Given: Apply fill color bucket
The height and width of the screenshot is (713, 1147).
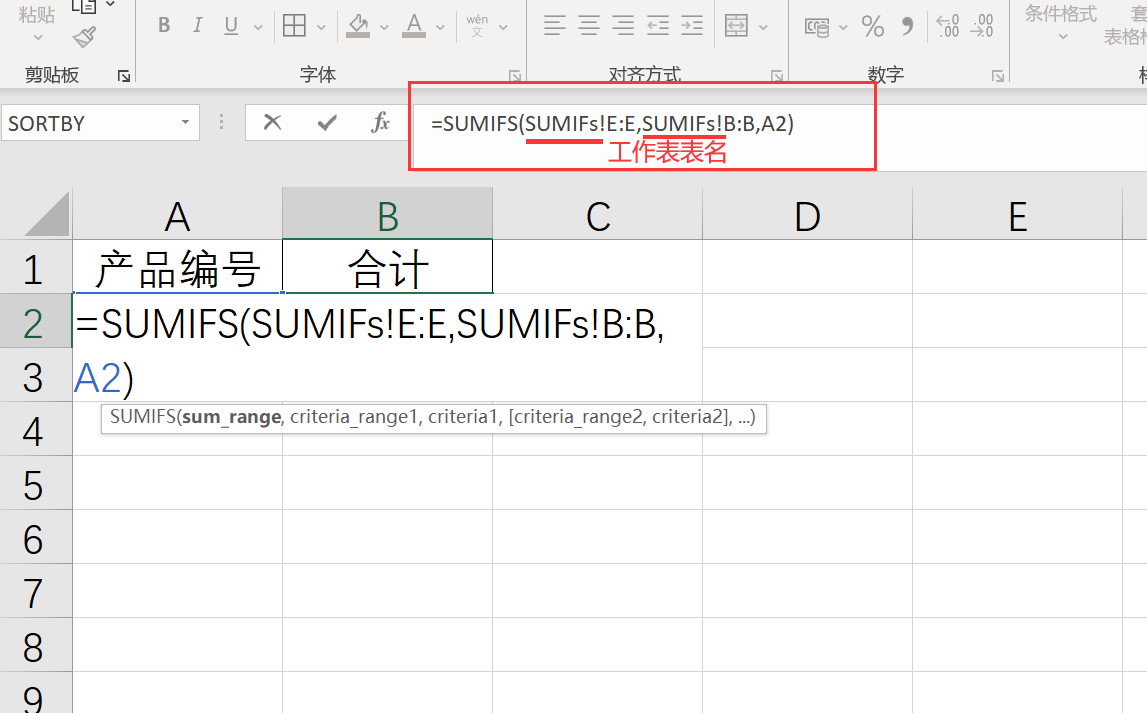Looking at the screenshot, I should (x=358, y=26).
